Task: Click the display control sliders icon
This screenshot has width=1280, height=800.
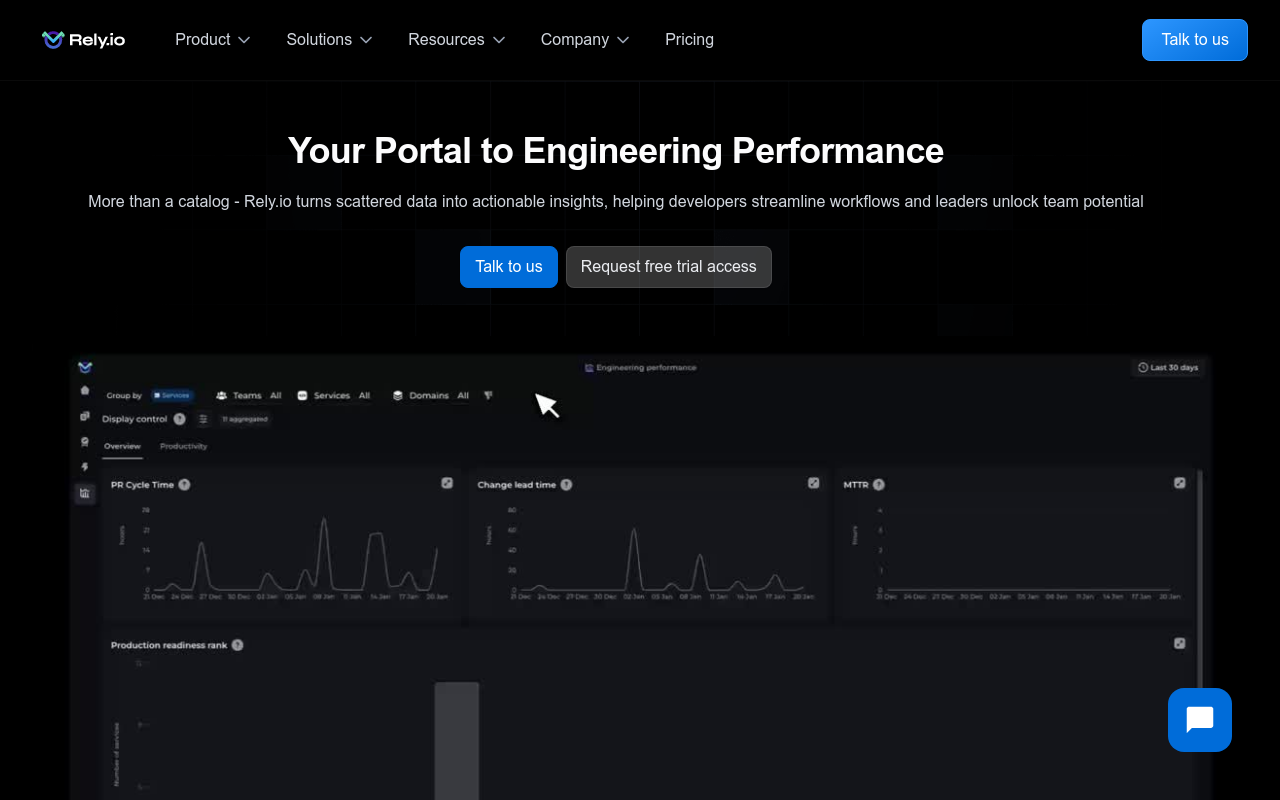Action: pyautogui.click(x=203, y=419)
